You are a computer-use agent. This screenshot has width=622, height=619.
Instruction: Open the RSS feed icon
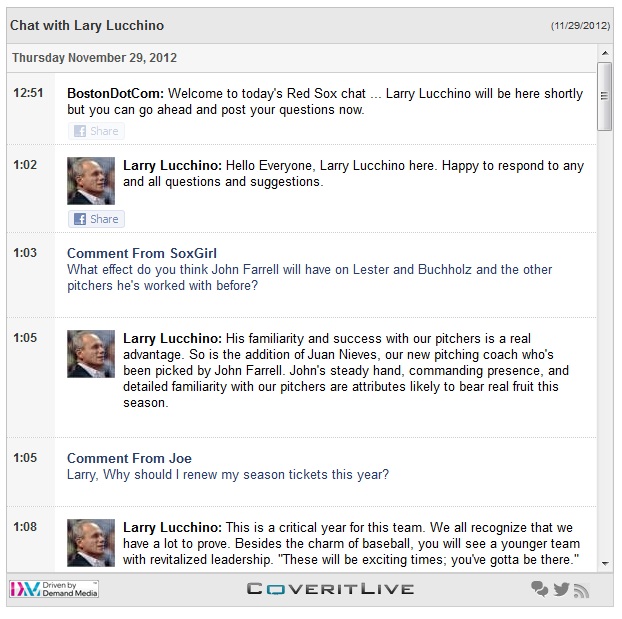tap(581, 590)
